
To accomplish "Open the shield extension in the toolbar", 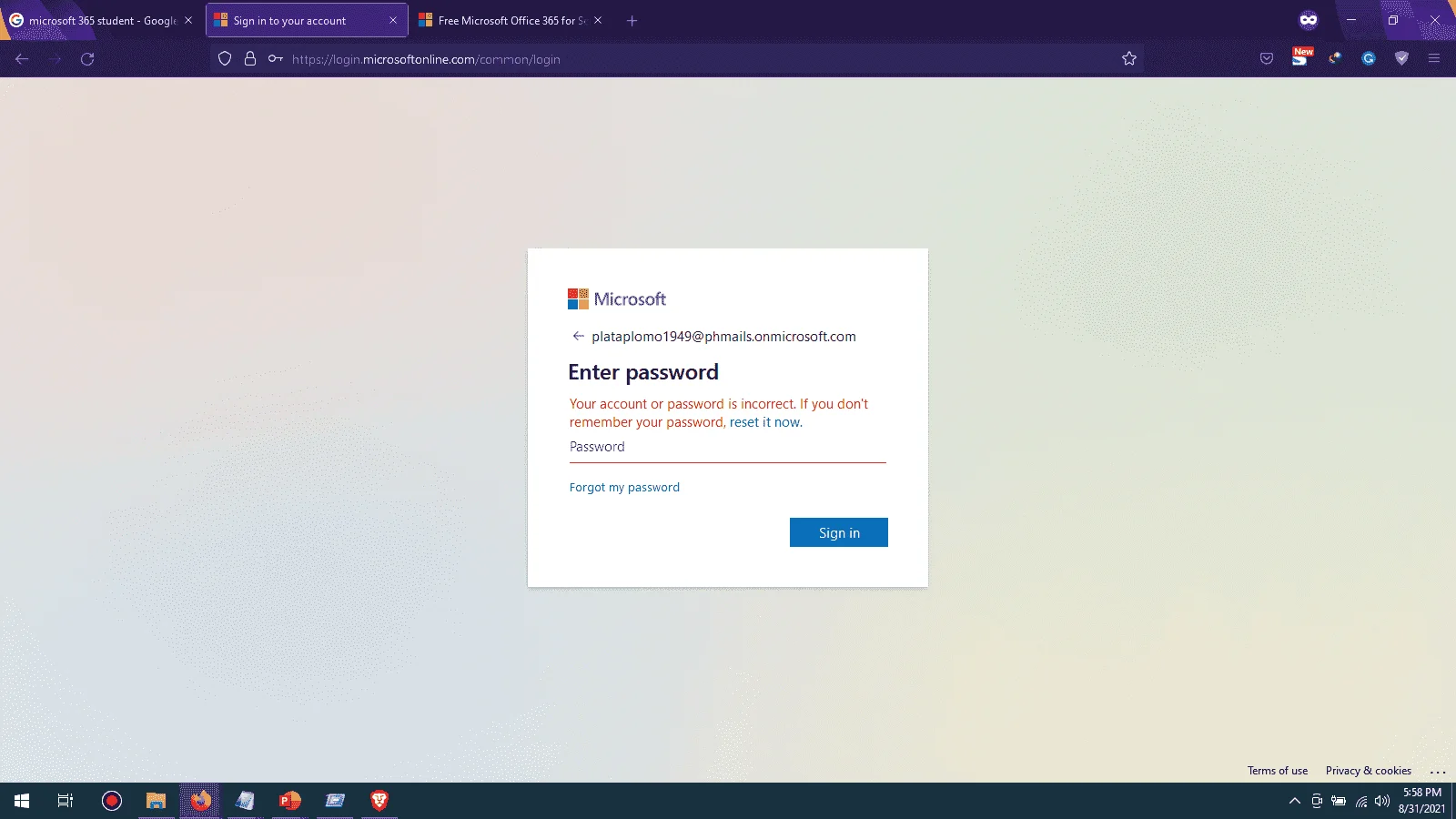I will [x=1402, y=59].
